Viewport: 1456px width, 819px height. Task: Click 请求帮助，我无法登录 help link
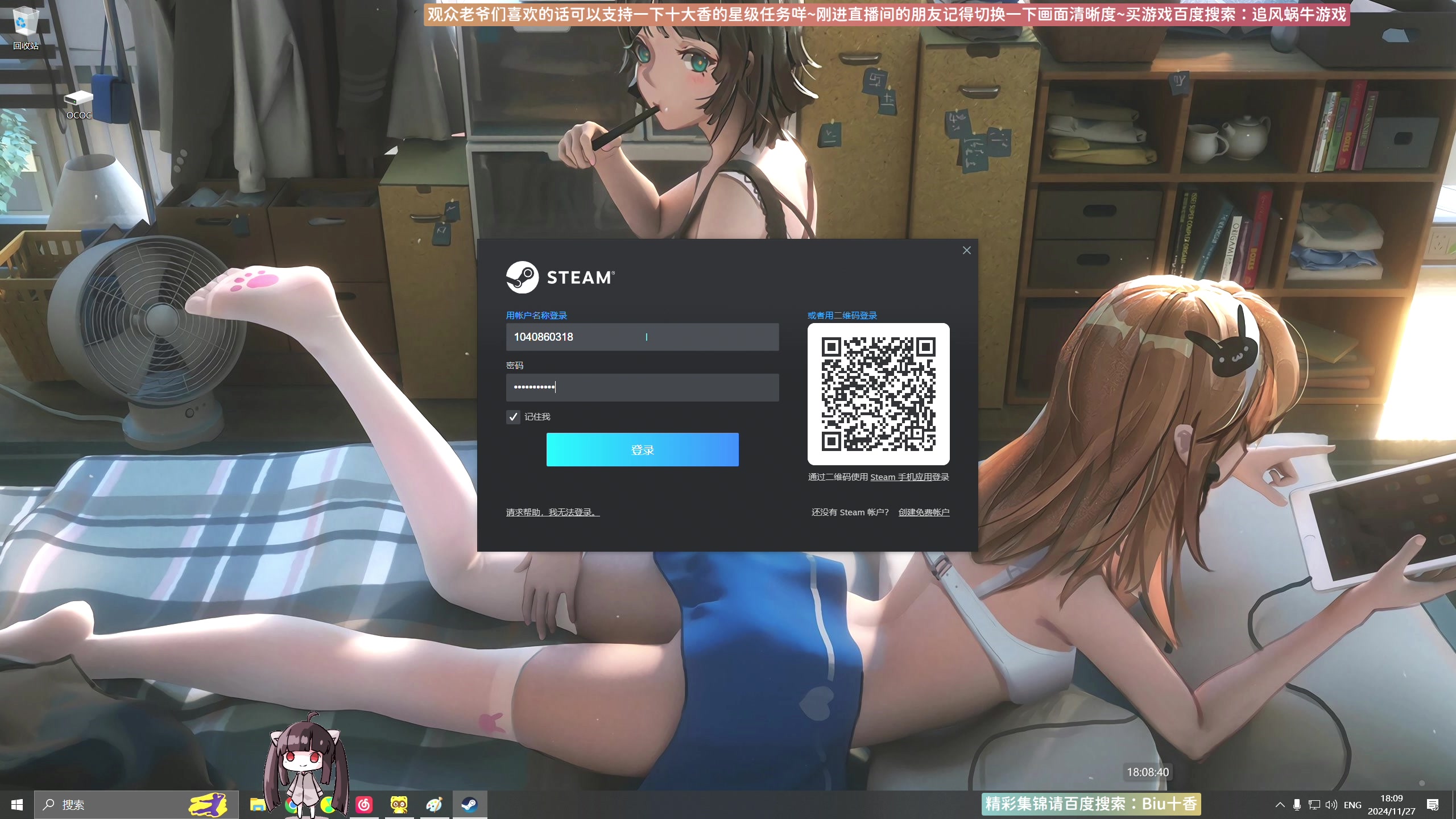[552, 512]
